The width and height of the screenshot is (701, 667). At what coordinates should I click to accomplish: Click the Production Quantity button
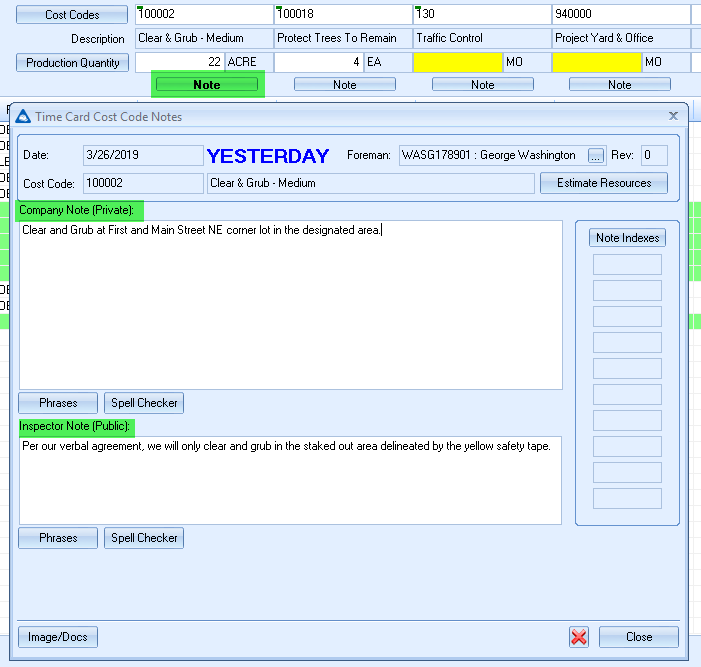(x=72, y=63)
